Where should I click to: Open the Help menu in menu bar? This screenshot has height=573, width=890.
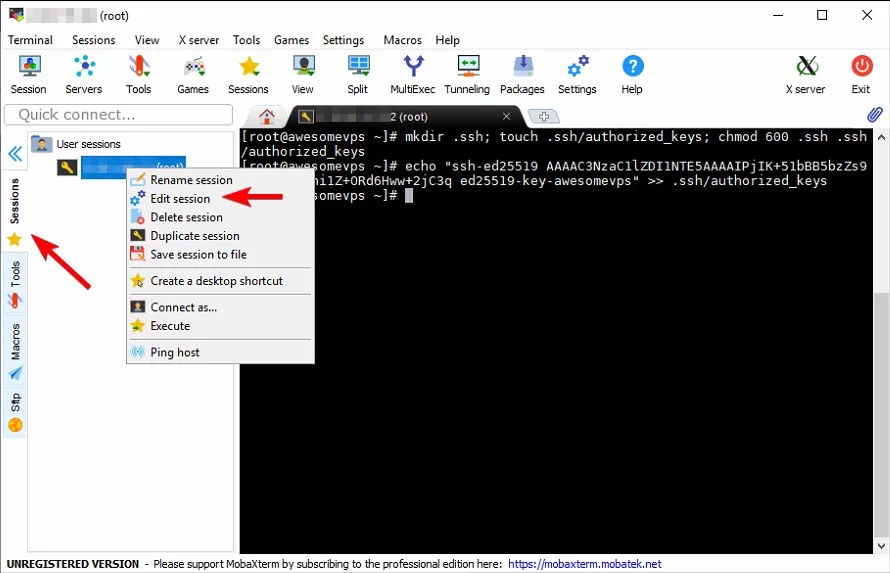coord(447,40)
